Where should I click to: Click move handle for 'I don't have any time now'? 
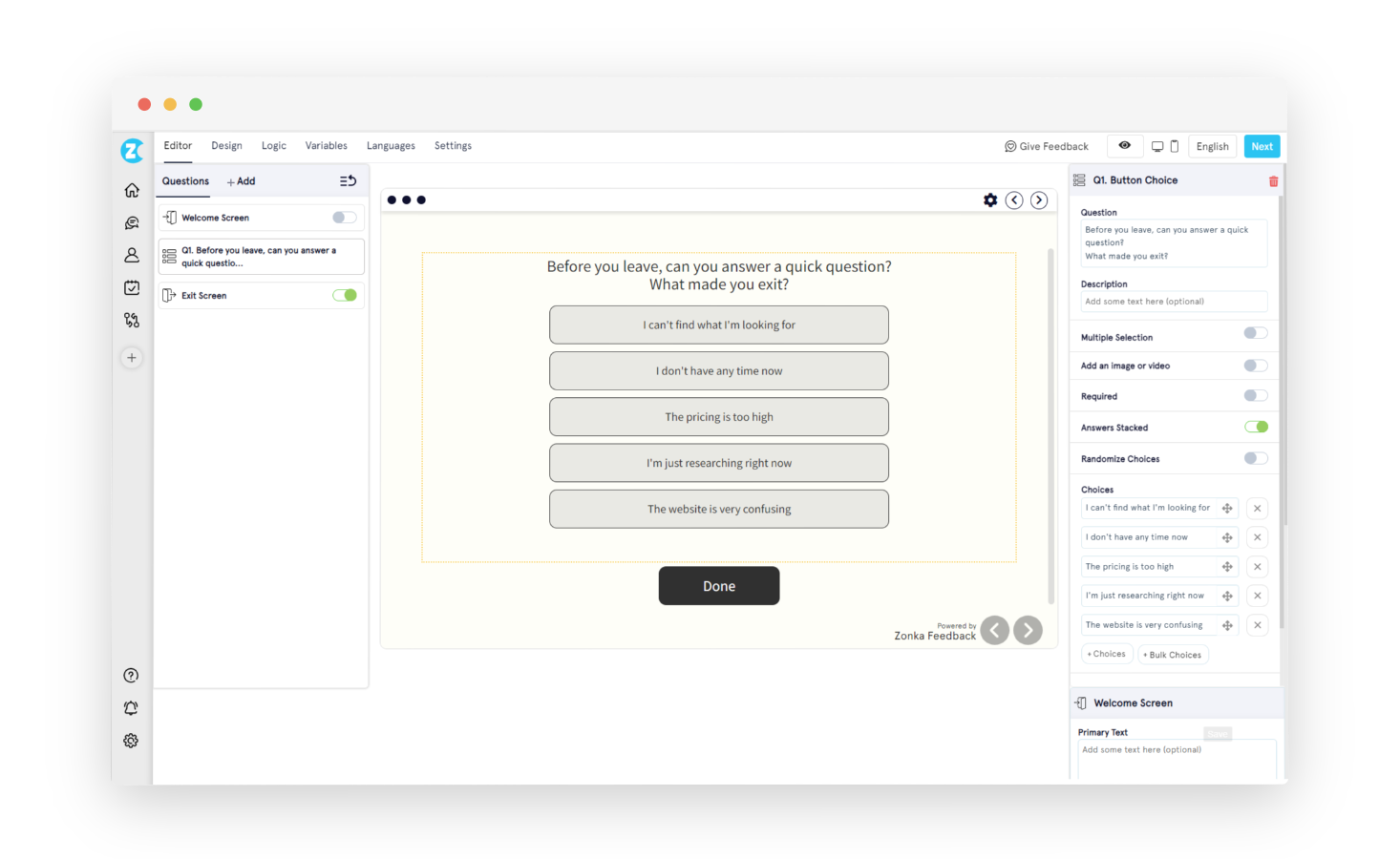tap(1227, 537)
